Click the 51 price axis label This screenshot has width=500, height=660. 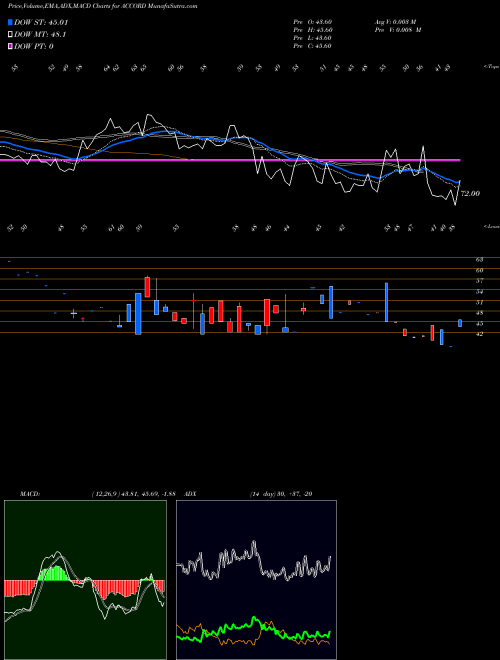point(480,303)
